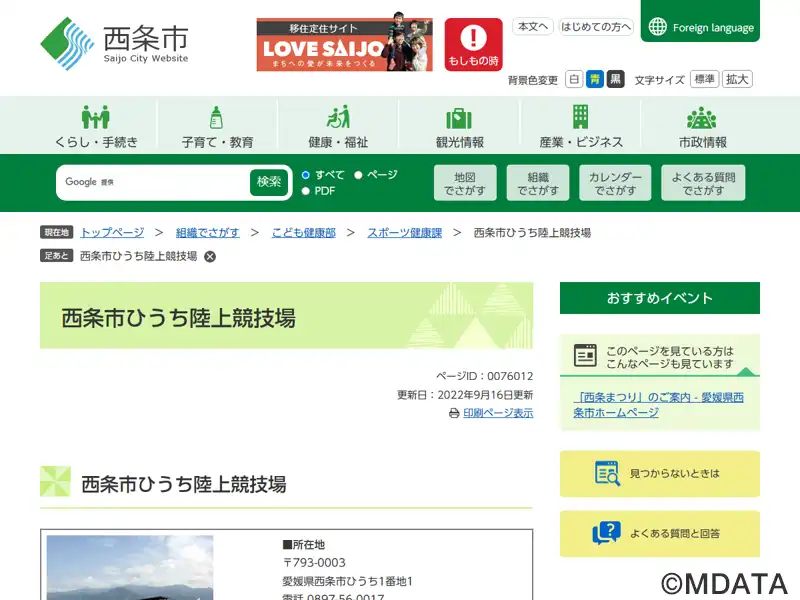Open 地図でさがす map search

pyautogui.click(x=465, y=183)
